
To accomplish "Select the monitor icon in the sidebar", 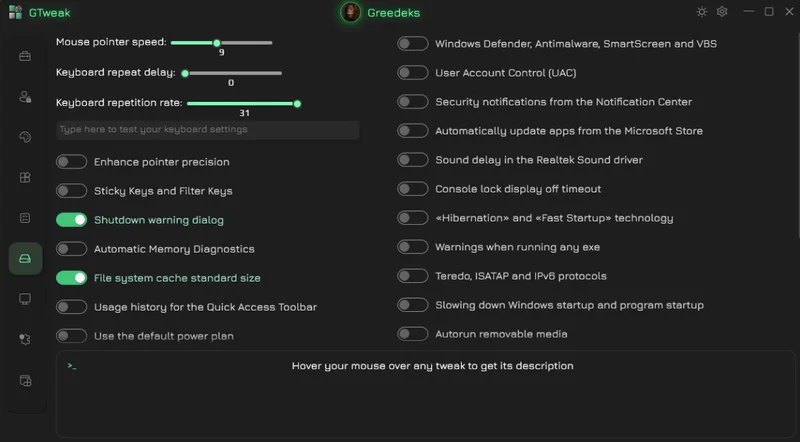I will click(25, 299).
